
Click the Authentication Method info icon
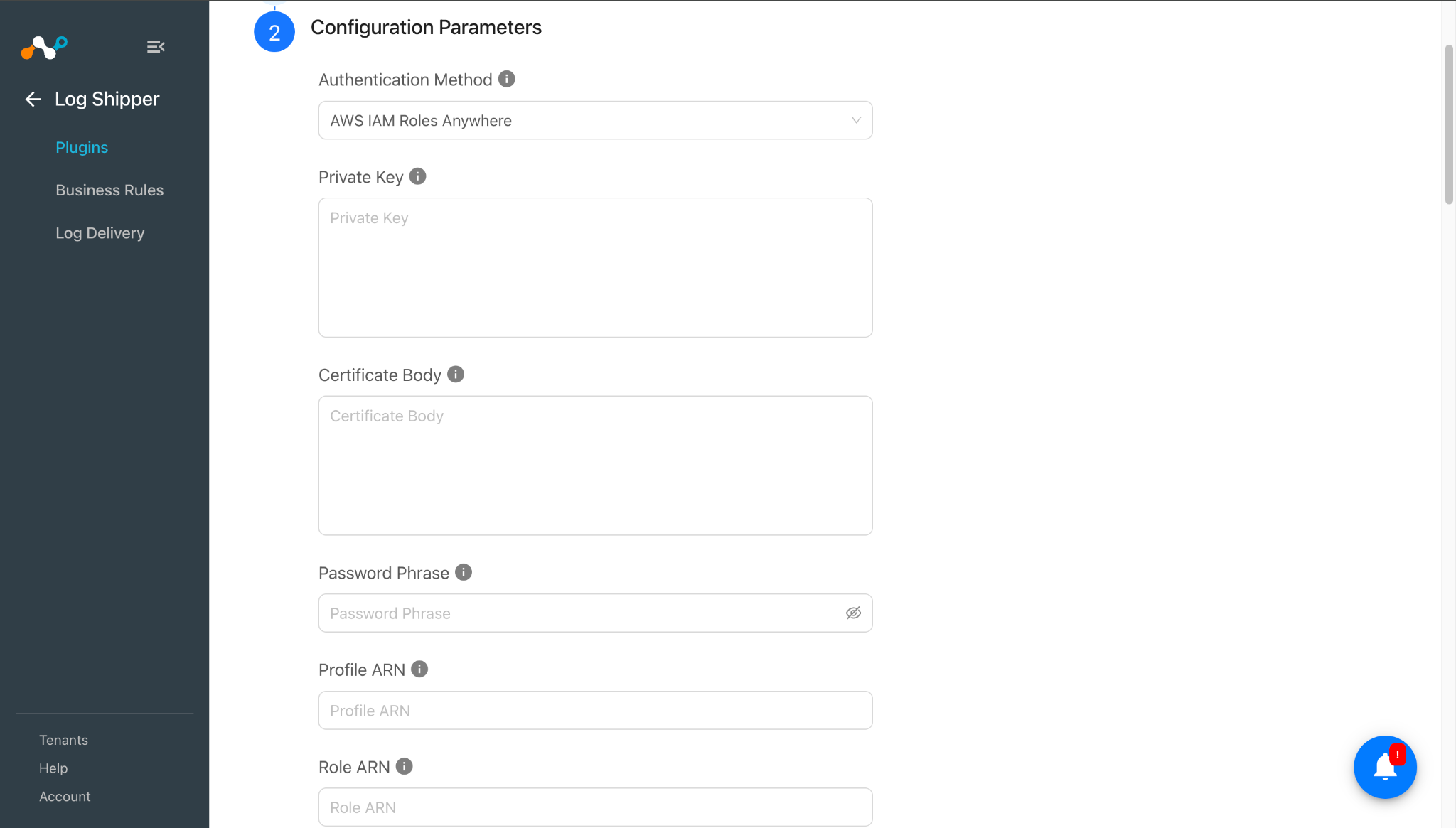(506, 79)
